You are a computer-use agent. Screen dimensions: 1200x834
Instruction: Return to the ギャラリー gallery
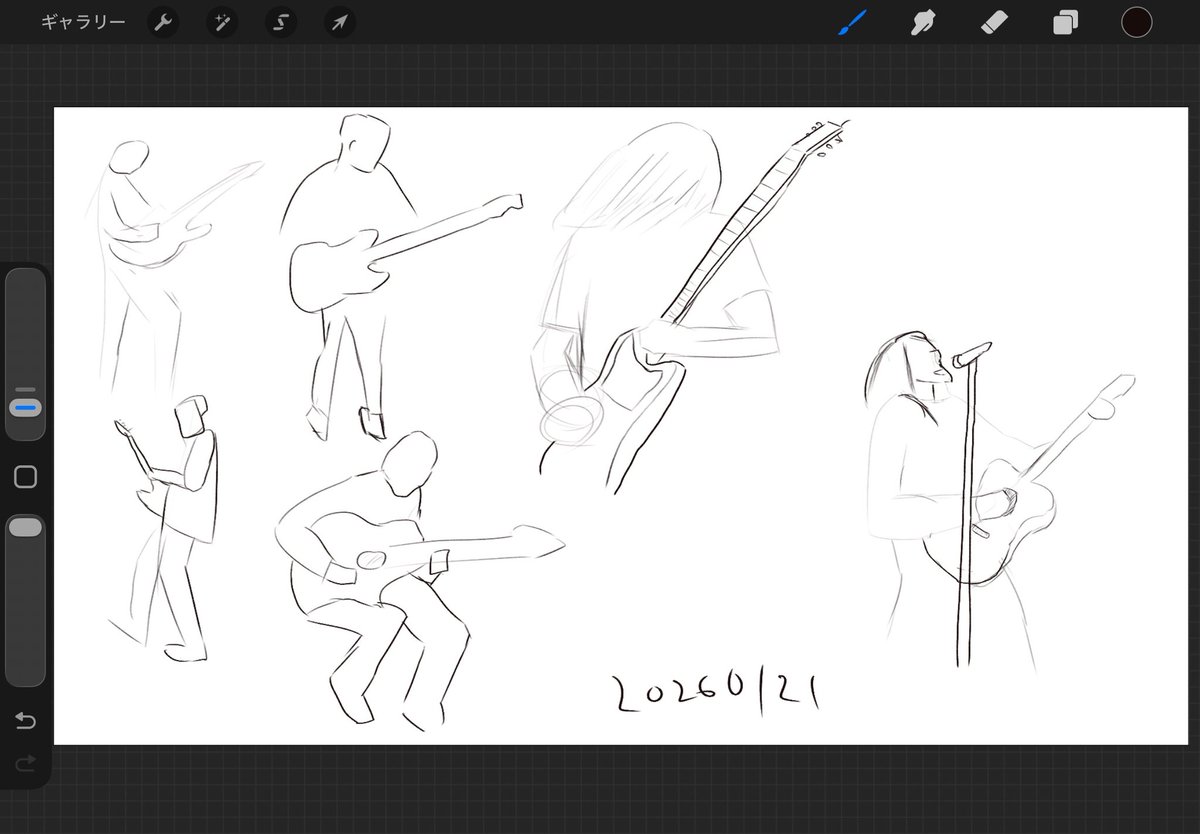(x=83, y=22)
